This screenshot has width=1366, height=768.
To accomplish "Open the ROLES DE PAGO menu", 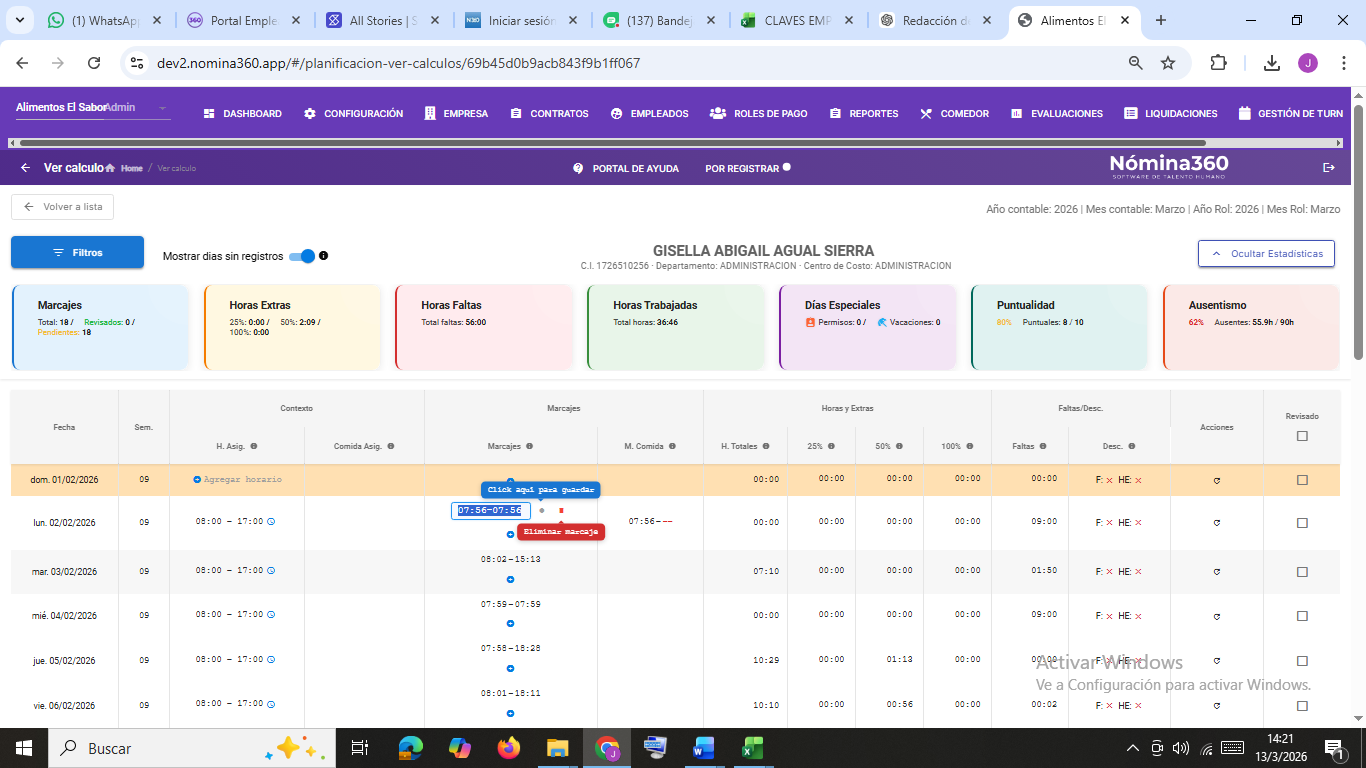I will pos(759,114).
